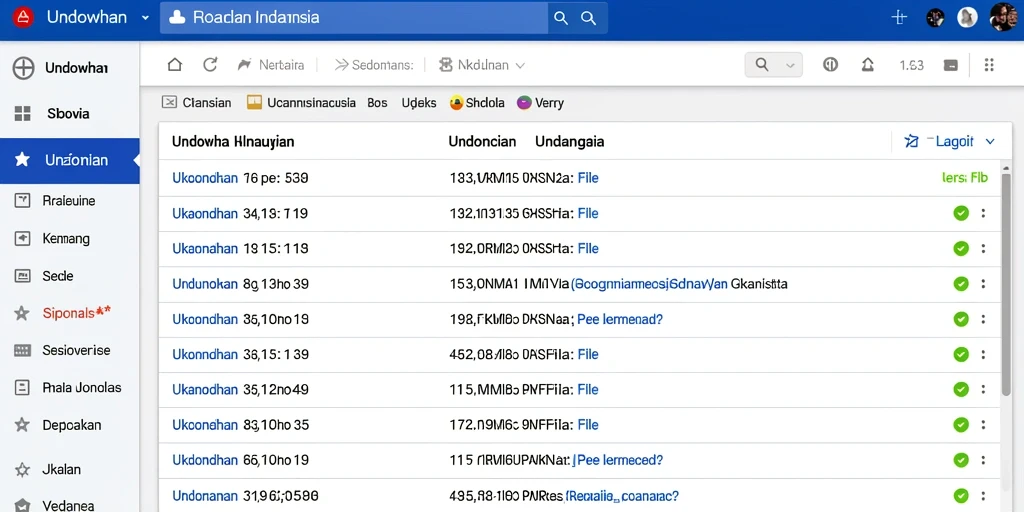Toggle green check on Ukondhan 66,10ho 19 row
The height and width of the screenshot is (512, 1024).
pos(961,460)
